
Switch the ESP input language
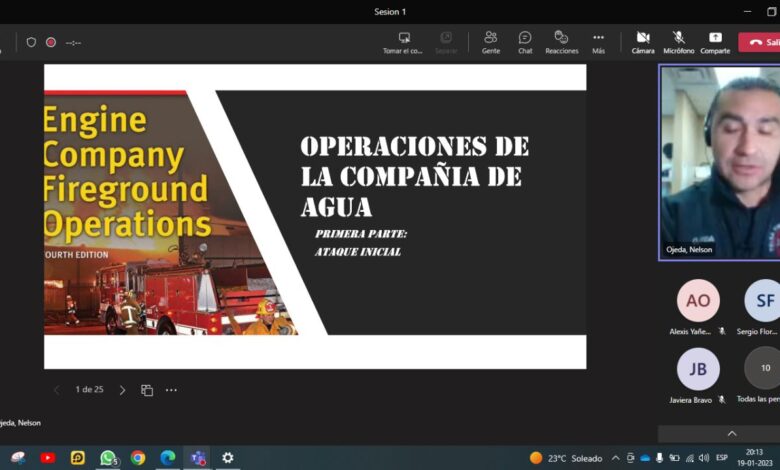[721, 458]
